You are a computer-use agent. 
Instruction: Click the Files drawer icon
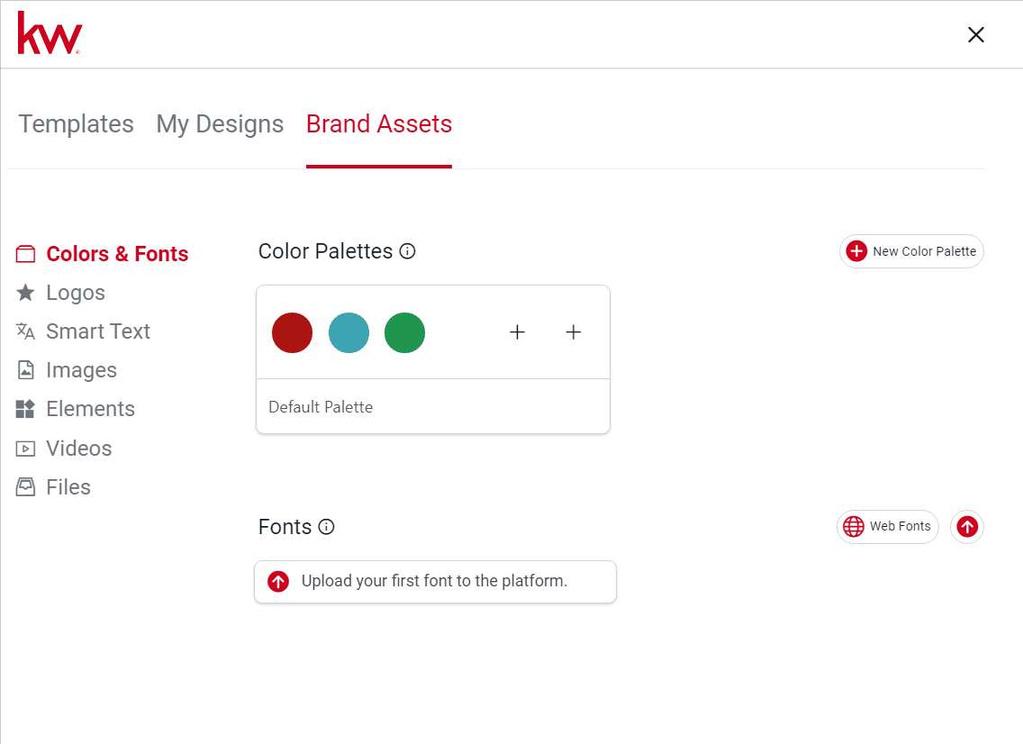(x=26, y=488)
